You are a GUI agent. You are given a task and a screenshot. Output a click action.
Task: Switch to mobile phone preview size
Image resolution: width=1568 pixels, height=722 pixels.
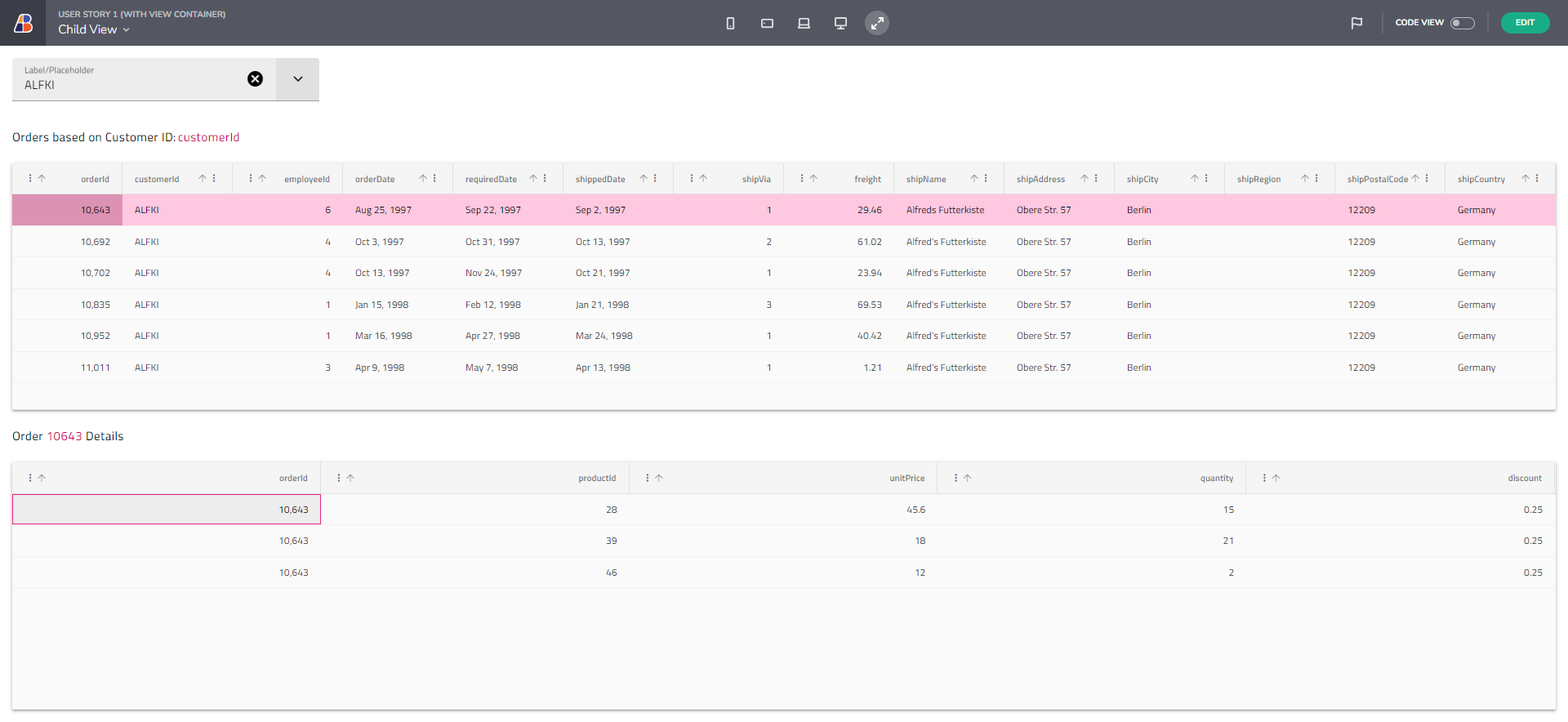[x=730, y=23]
